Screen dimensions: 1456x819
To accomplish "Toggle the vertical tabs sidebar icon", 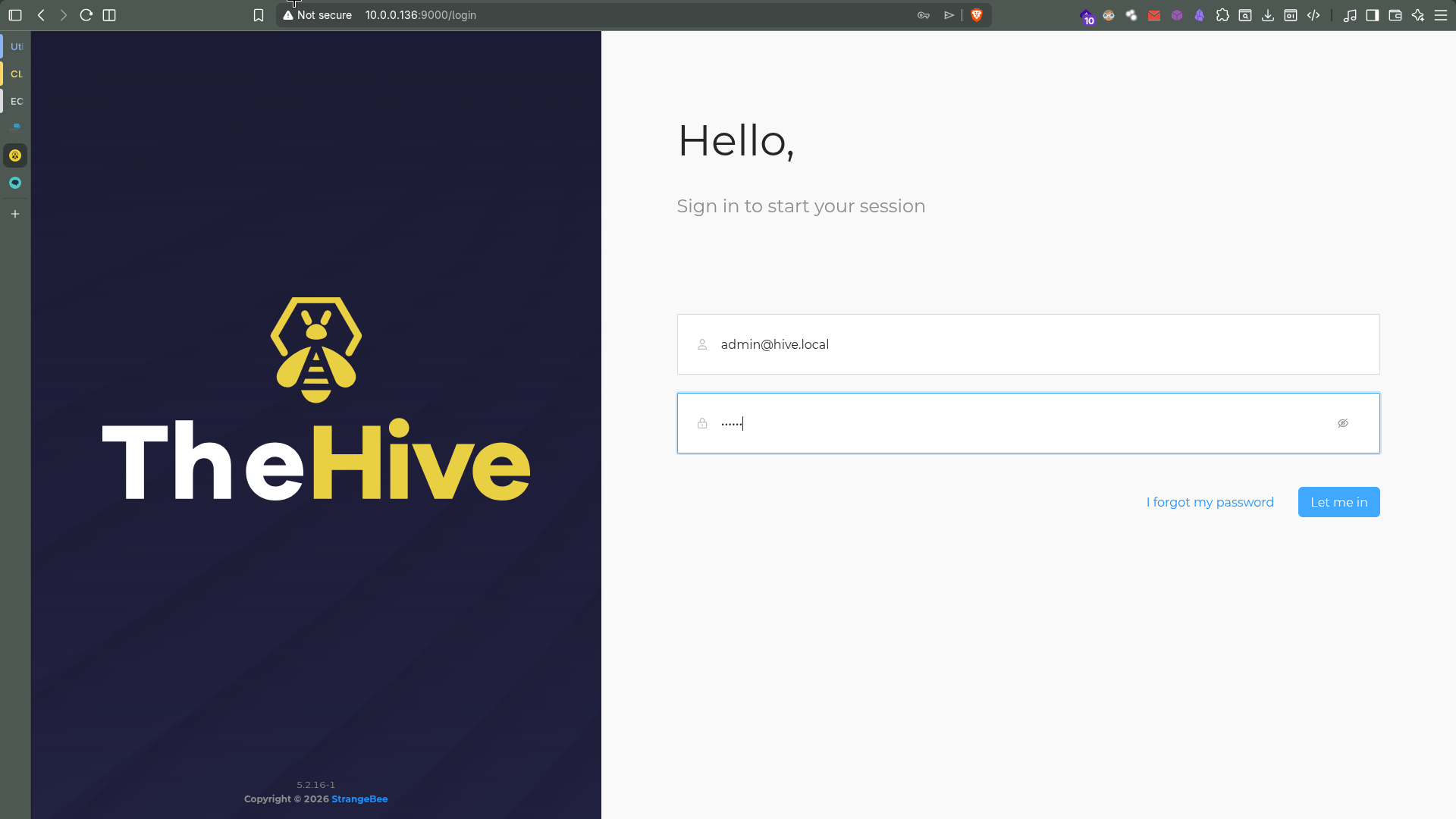I will [15, 15].
